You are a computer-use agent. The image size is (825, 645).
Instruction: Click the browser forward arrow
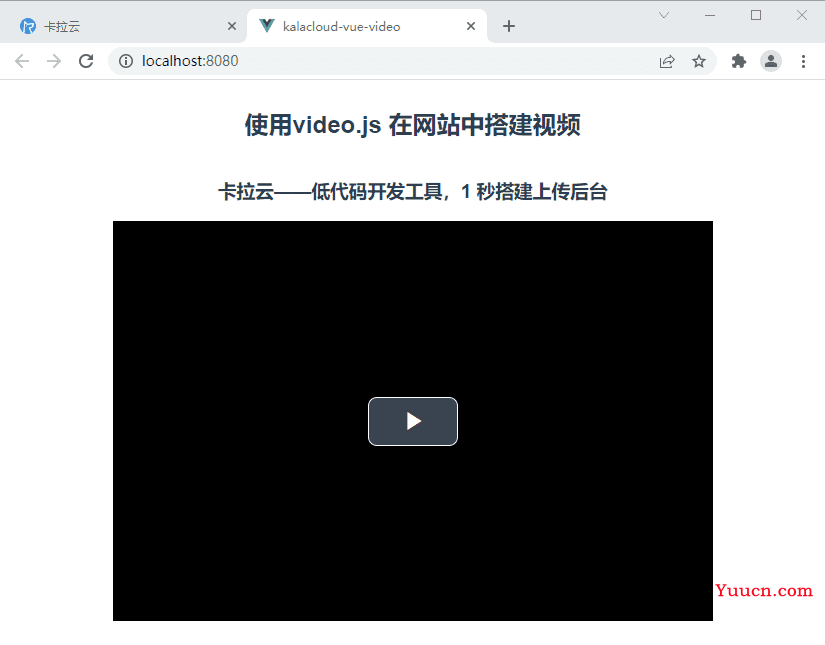(54, 61)
